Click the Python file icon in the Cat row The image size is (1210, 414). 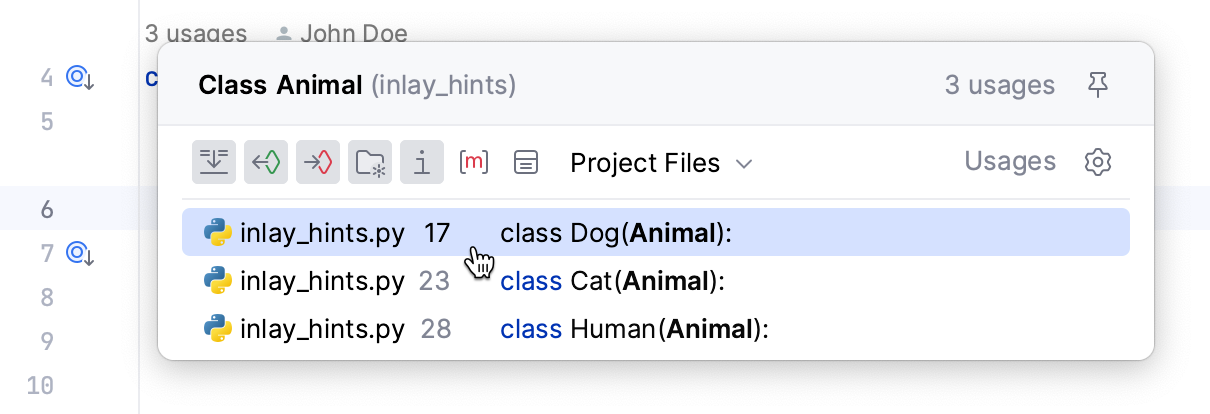point(217,281)
